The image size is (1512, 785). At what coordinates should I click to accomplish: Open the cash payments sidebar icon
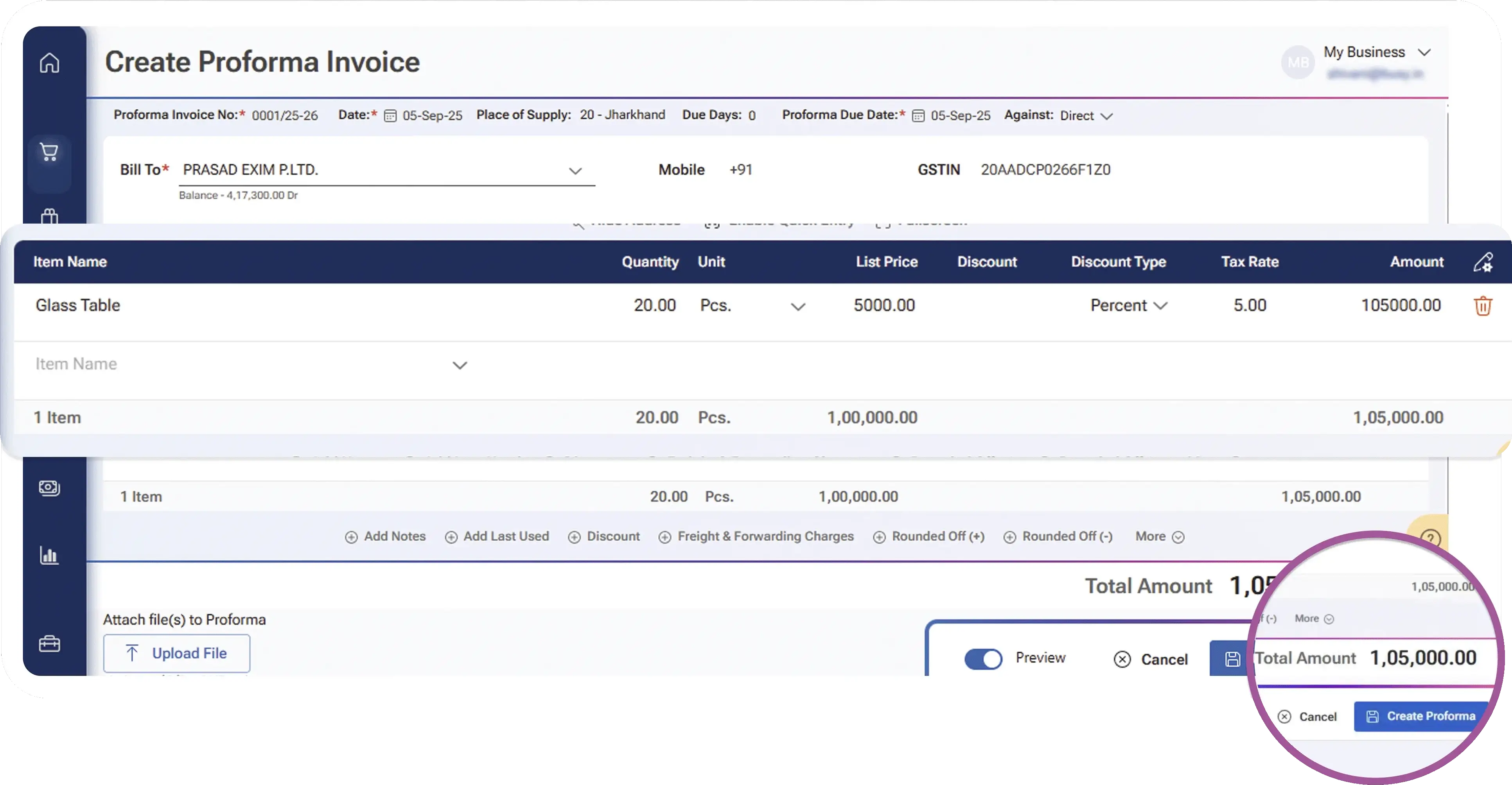(49, 487)
